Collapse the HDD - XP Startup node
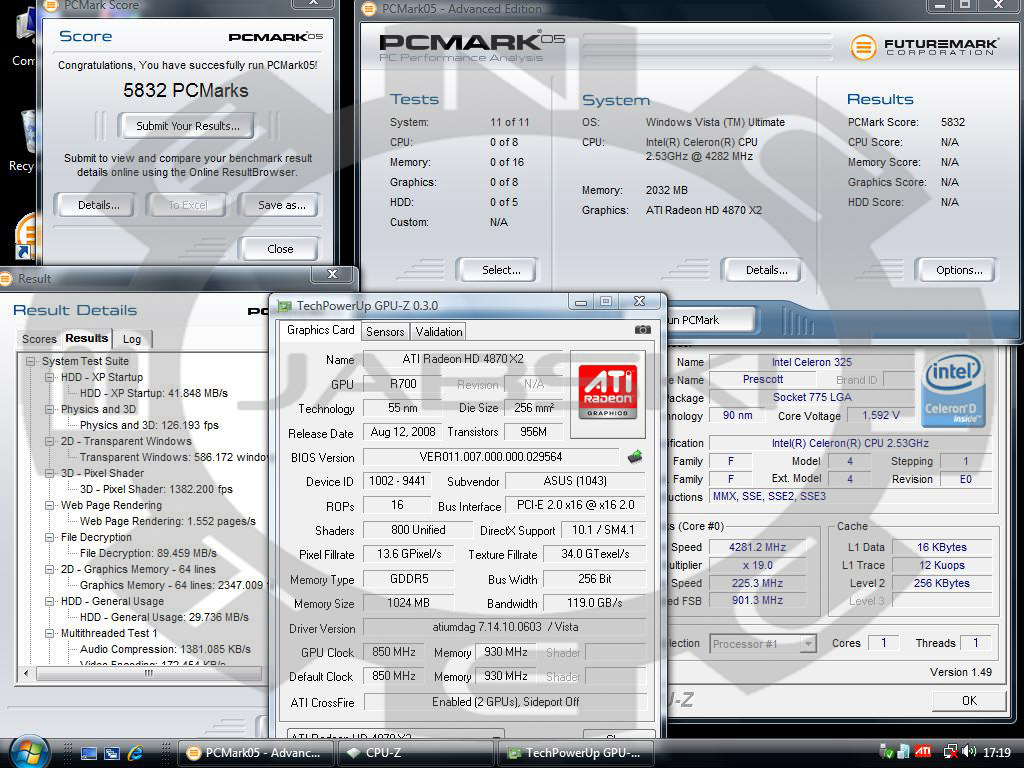The image size is (1024, 768). (49, 377)
